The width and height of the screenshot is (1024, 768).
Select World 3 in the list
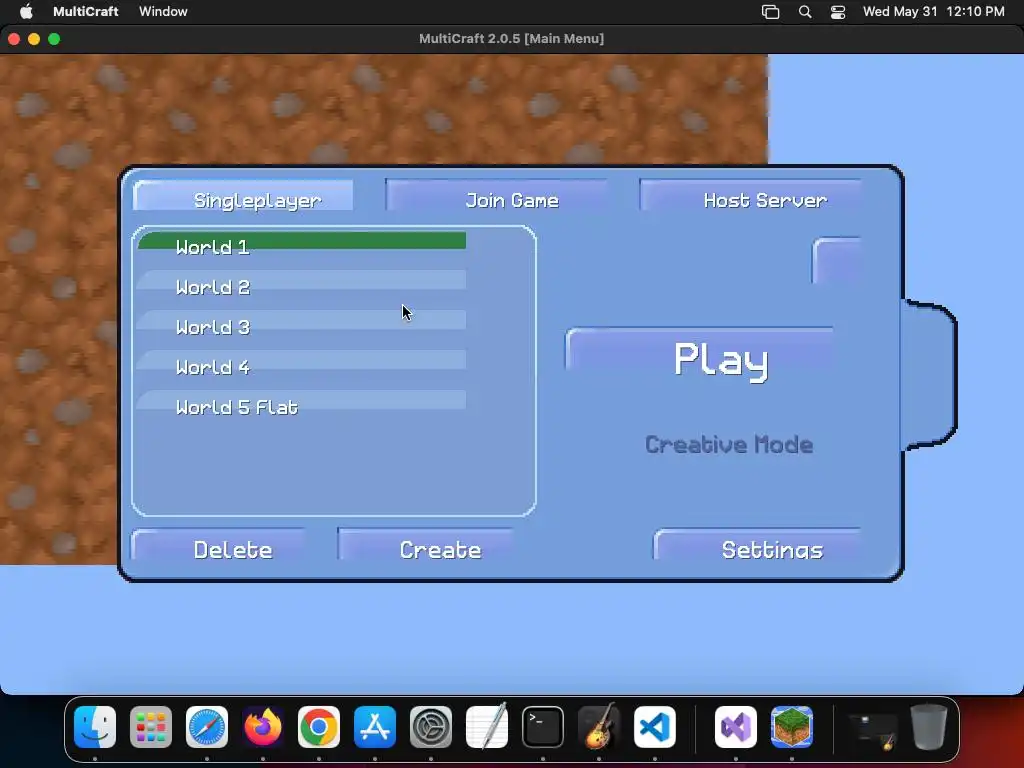[x=302, y=321]
